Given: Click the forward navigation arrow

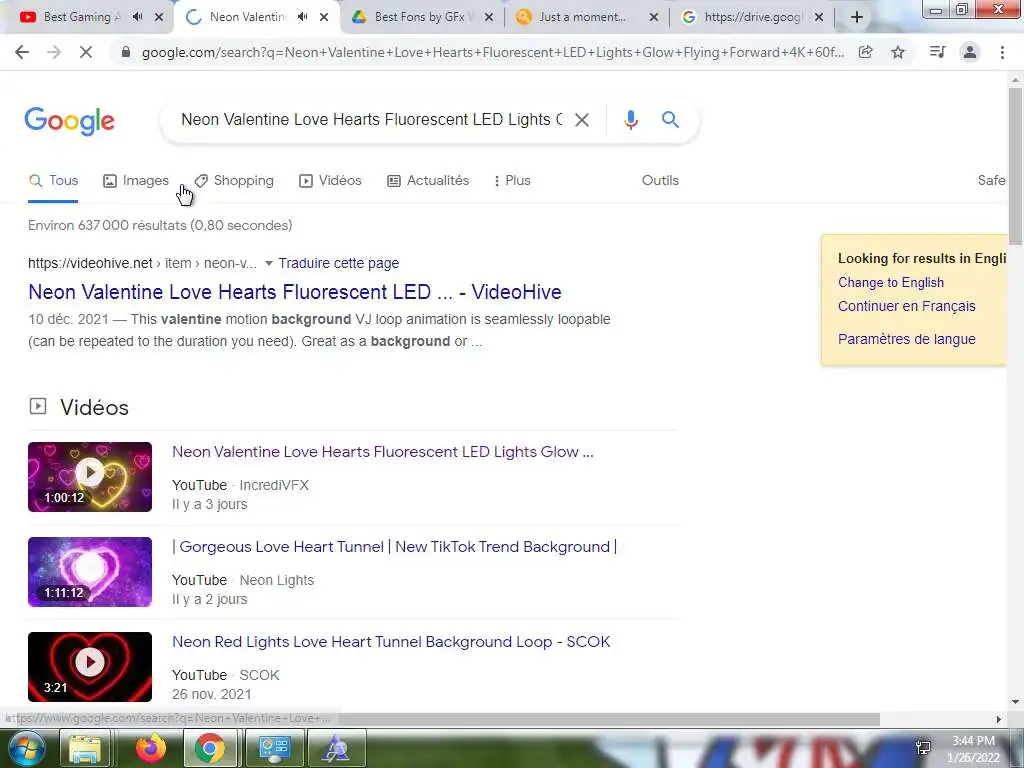Looking at the screenshot, I should [x=54, y=52].
